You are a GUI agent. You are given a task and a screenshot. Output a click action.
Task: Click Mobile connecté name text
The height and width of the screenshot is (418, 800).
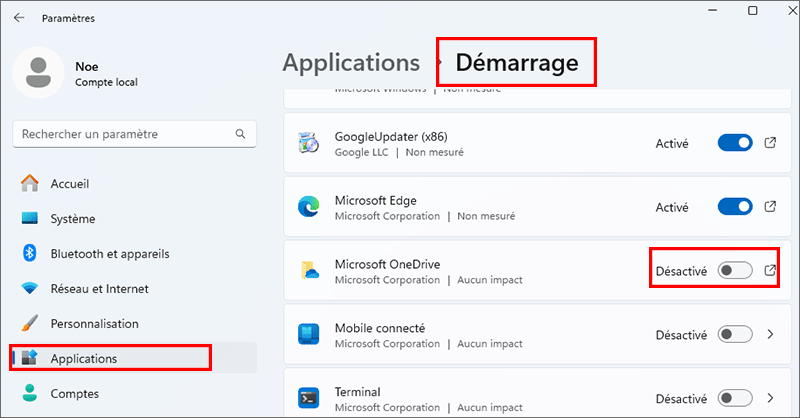(x=380, y=328)
